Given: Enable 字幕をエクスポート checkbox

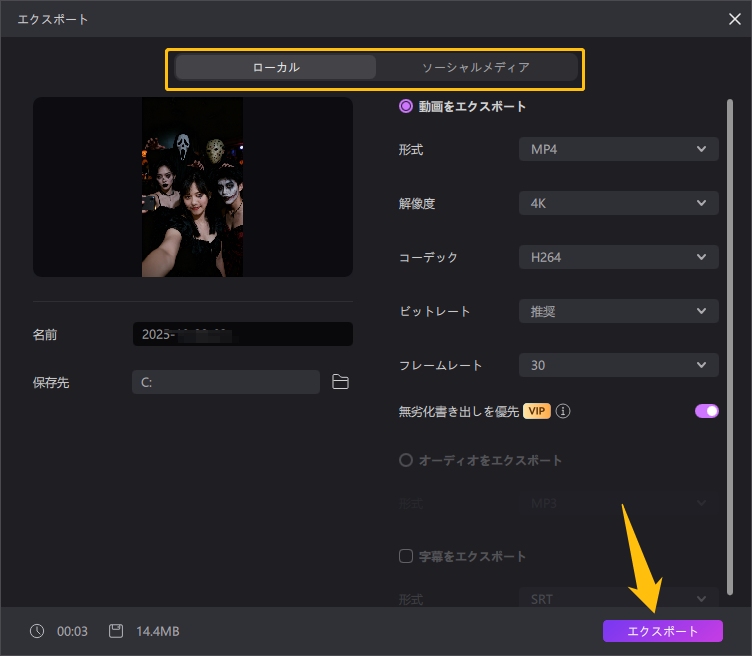Looking at the screenshot, I should 406,556.
